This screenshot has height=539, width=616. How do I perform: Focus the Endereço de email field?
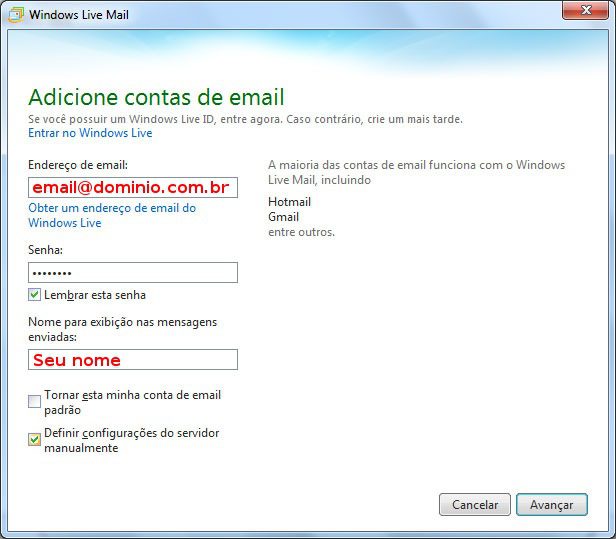point(133,187)
